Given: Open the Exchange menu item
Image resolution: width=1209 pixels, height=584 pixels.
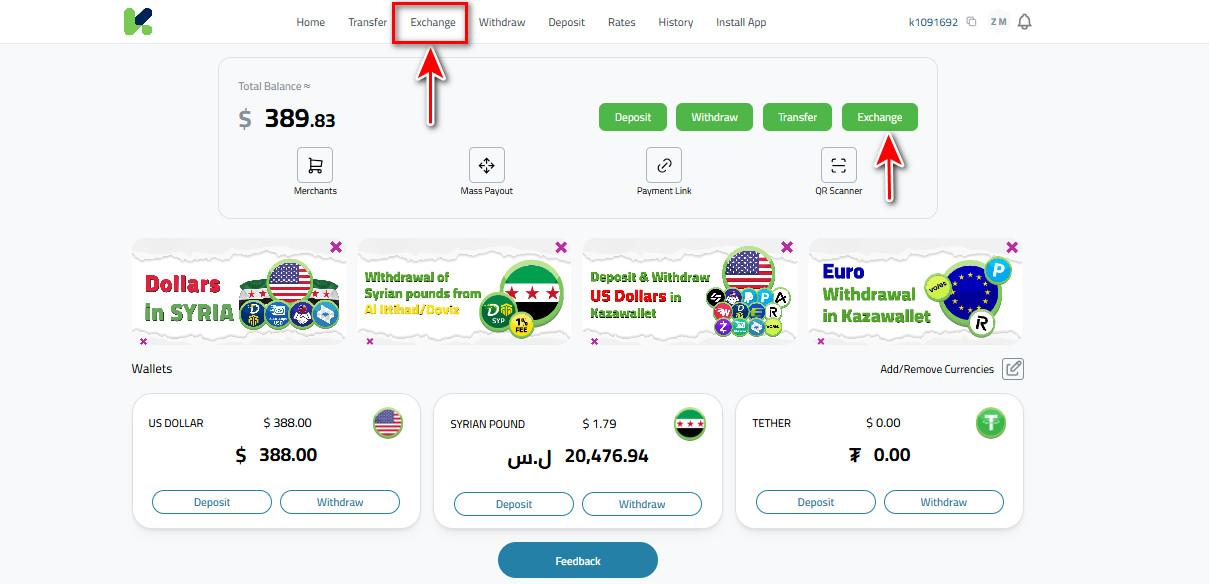Looking at the screenshot, I should (x=433, y=22).
